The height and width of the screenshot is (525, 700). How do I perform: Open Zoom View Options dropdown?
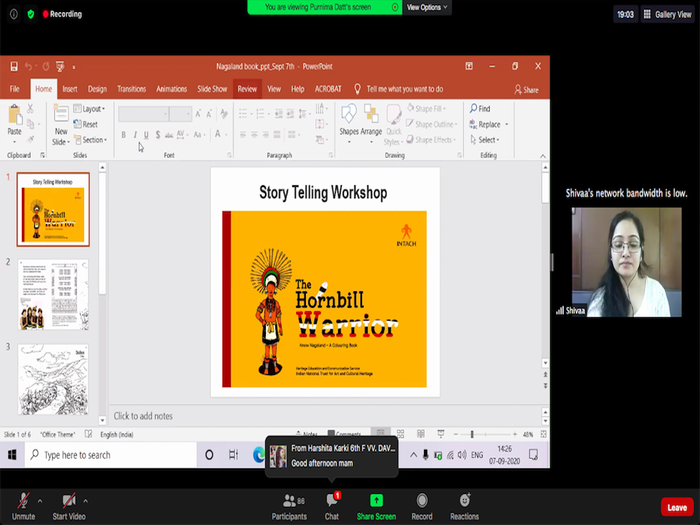pos(427,7)
